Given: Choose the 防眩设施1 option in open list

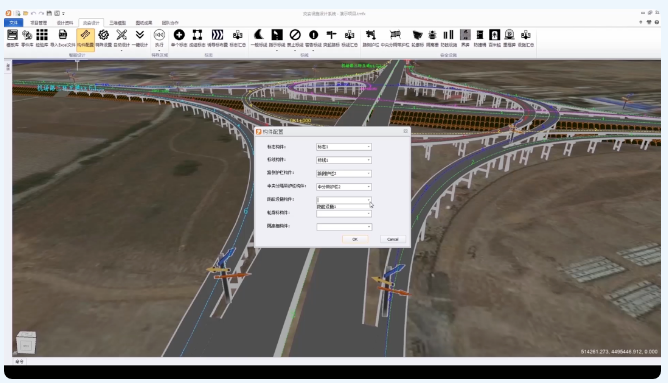Looking at the screenshot, I should coord(343,207).
